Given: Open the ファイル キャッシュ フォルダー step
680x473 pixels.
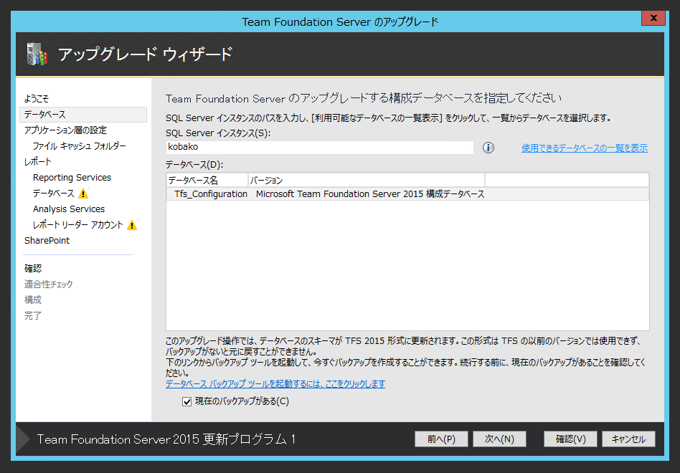Looking at the screenshot, I should (x=79, y=146).
